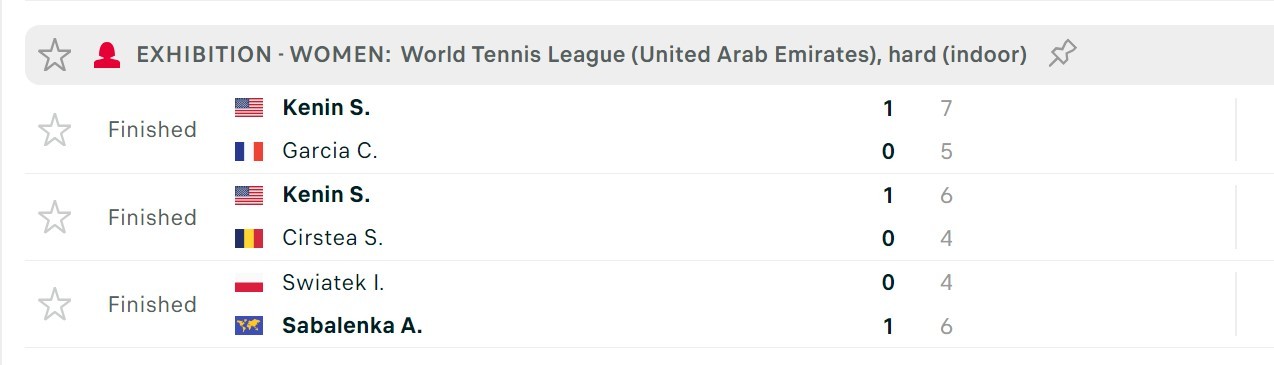This screenshot has height=365, width=1274.
Task: Star the World Tennis League tournament
Action: tap(54, 55)
